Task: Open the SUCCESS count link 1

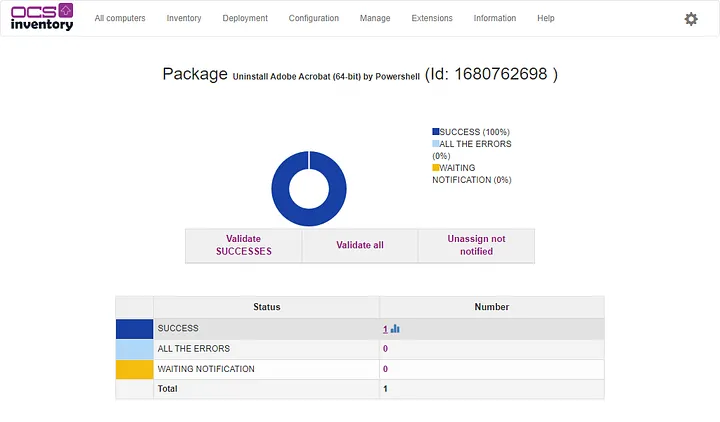Action: pos(385,329)
